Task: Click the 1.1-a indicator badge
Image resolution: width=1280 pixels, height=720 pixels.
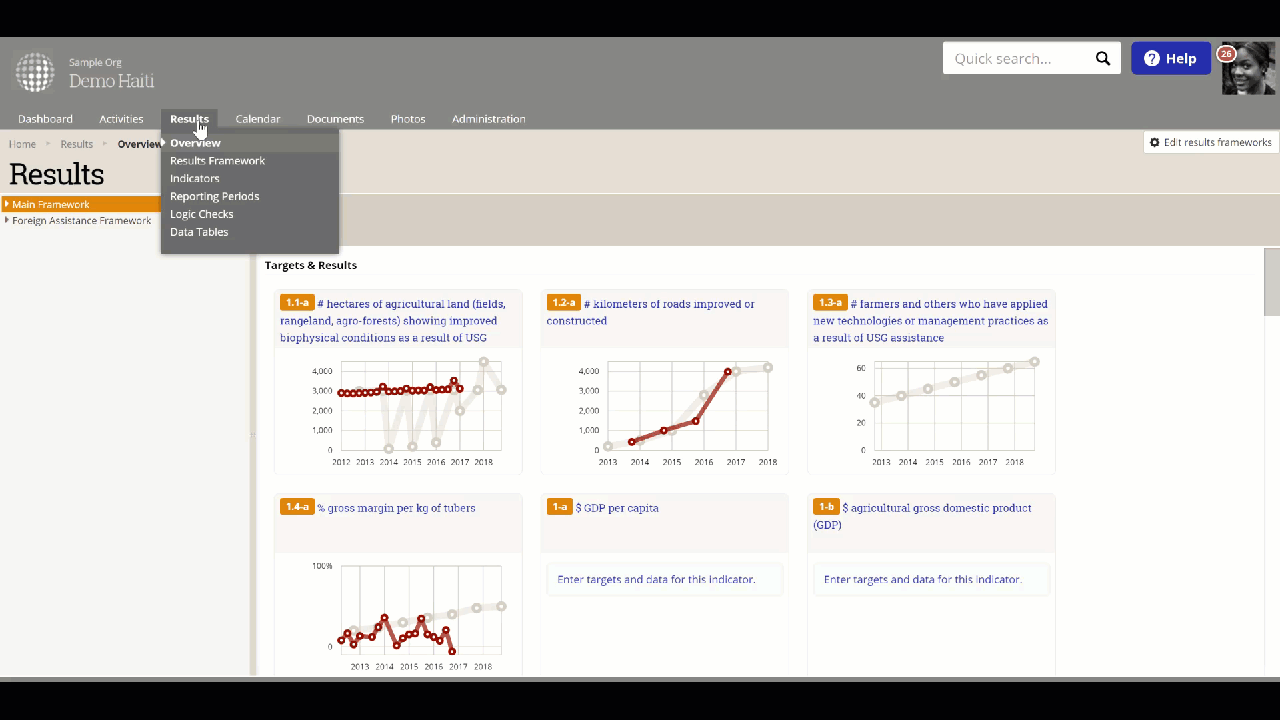Action: [297, 302]
